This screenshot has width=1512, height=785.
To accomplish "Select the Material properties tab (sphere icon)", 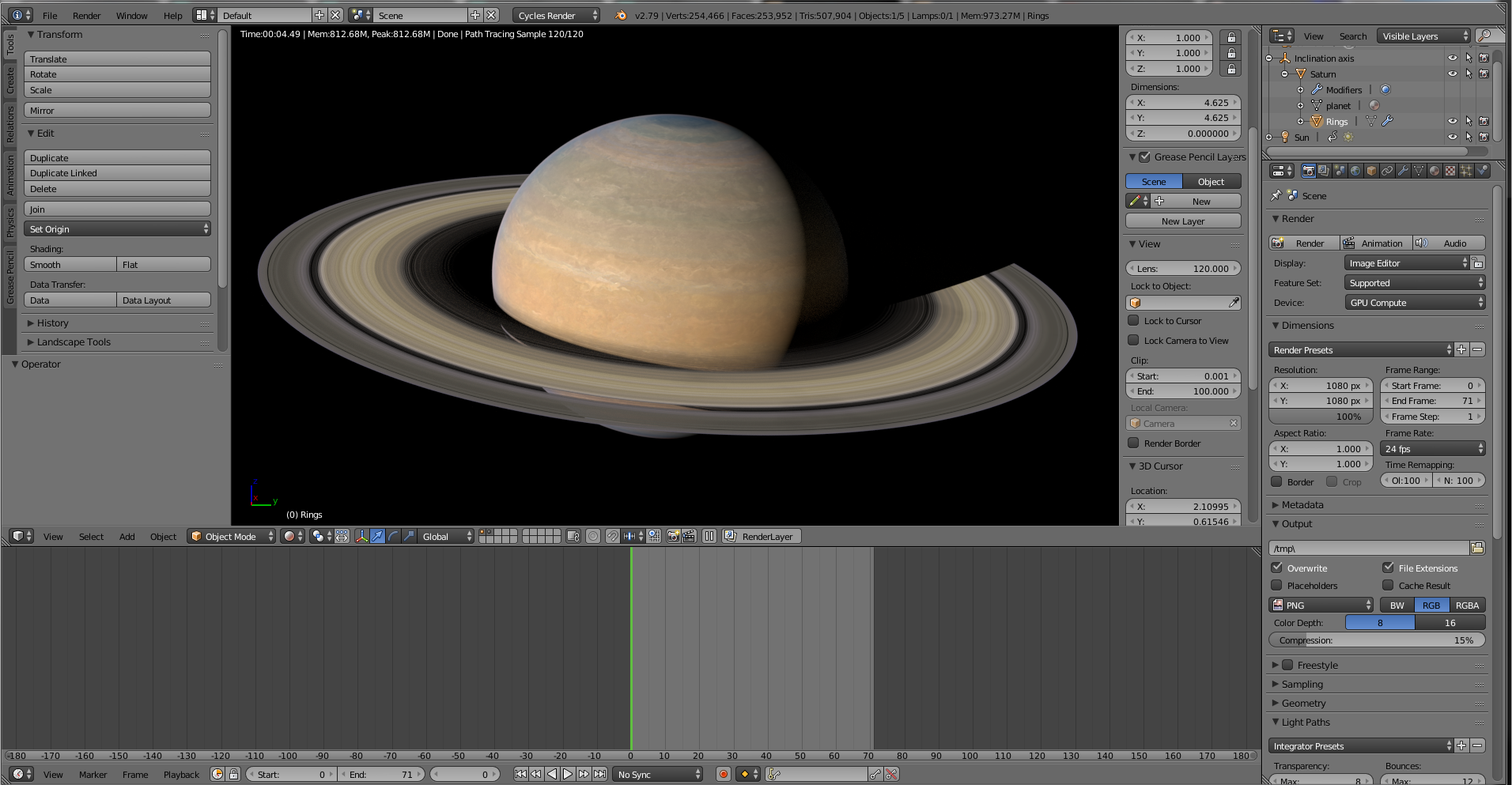I will pyautogui.click(x=1434, y=171).
